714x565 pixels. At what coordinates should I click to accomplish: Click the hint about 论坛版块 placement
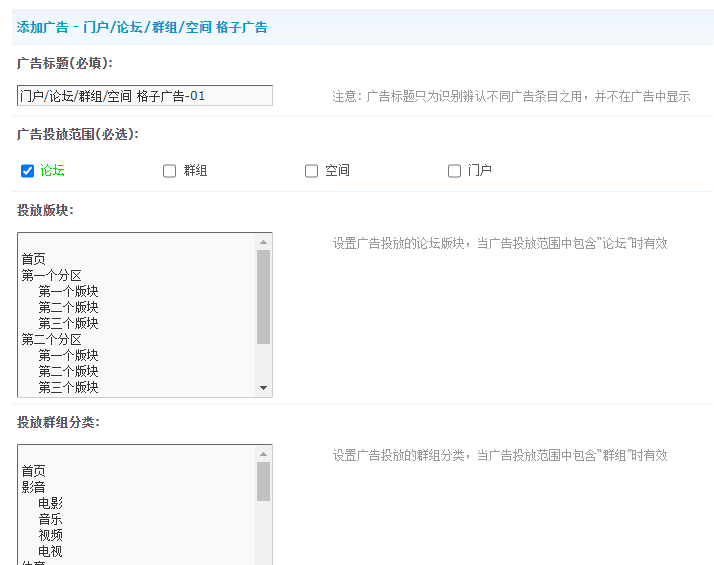[x=500, y=244]
